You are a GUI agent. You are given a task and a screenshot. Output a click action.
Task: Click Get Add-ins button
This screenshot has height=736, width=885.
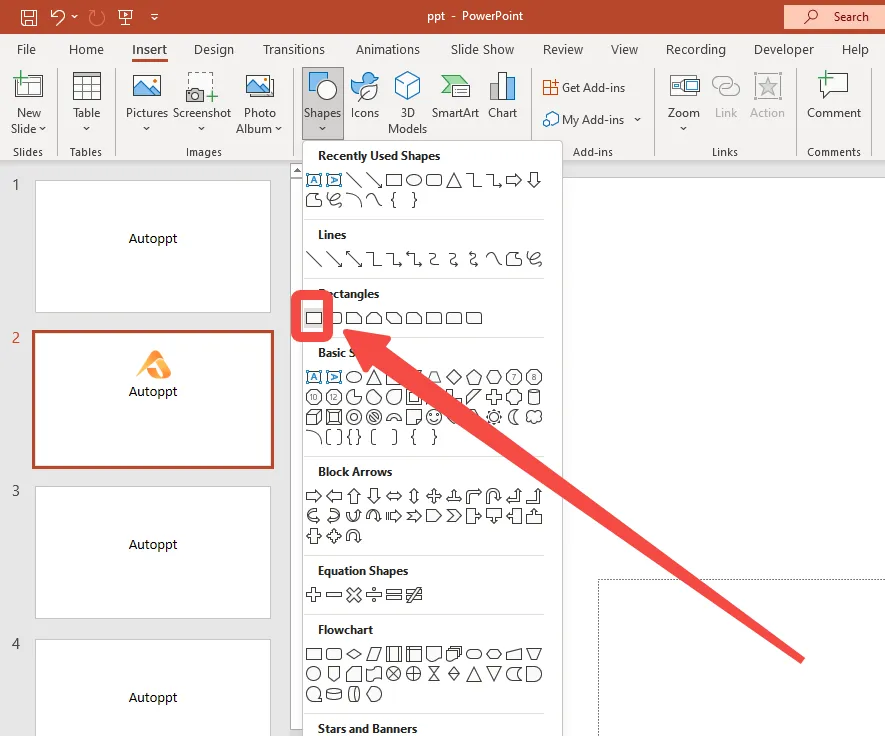click(x=584, y=87)
